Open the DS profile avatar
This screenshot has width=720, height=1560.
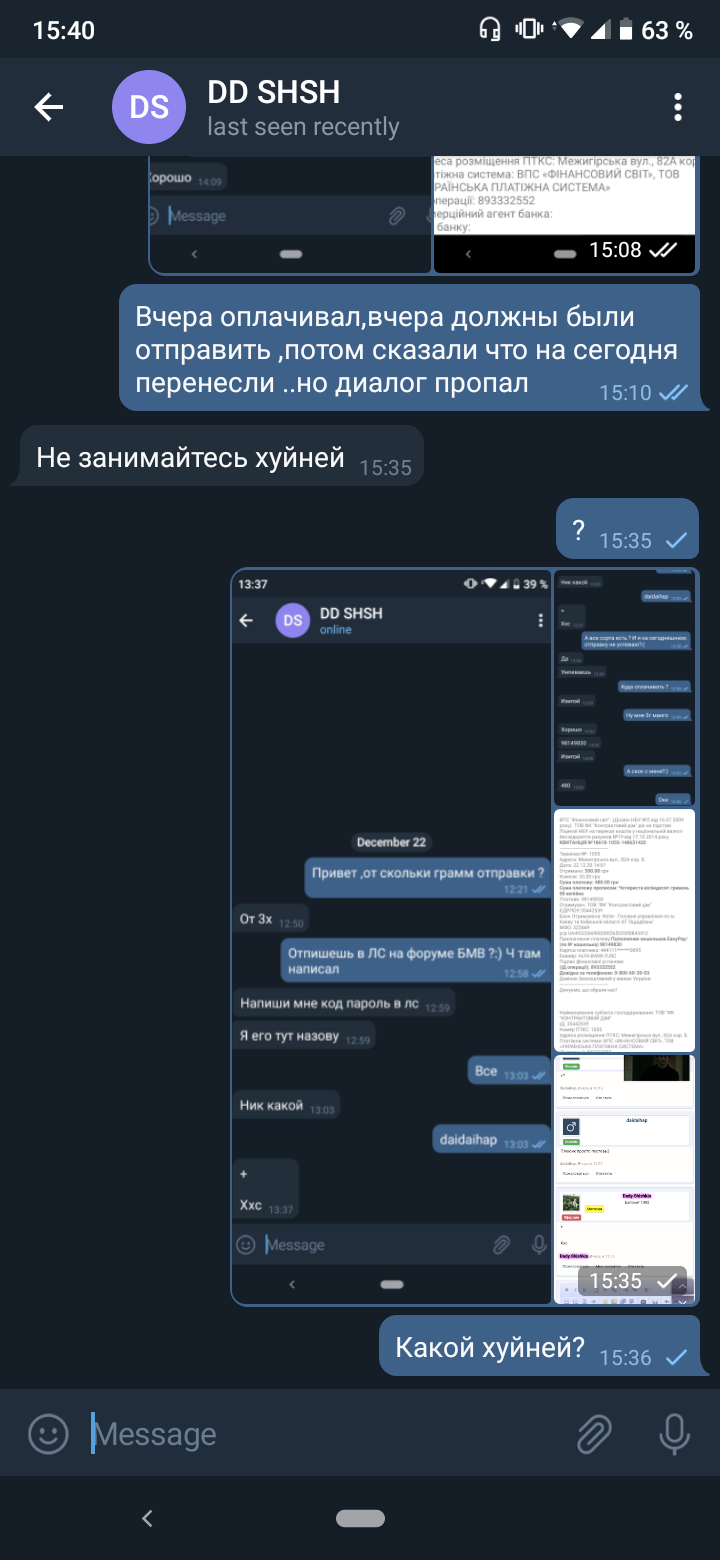click(x=149, y=107)
